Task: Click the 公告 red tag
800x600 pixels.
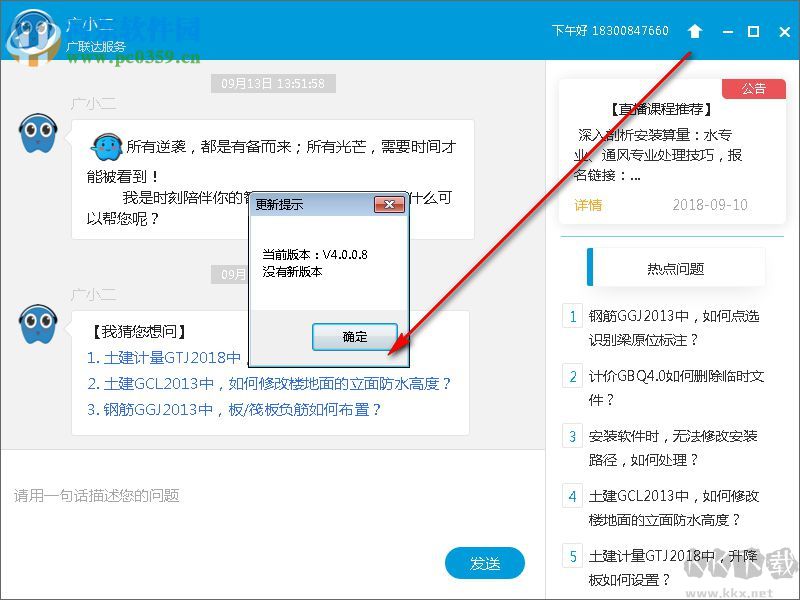Action: [x=754, y=89]
